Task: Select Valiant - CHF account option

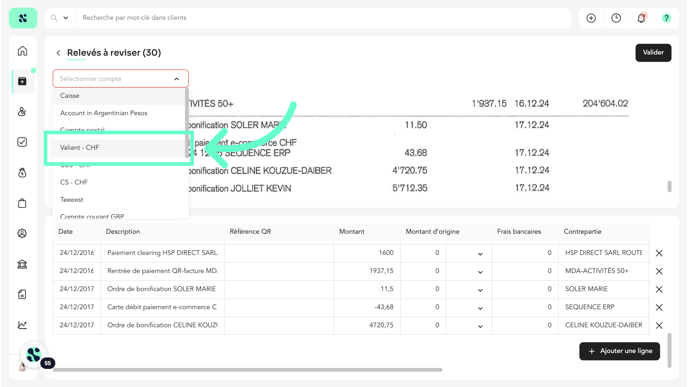Action: point(119,147)
